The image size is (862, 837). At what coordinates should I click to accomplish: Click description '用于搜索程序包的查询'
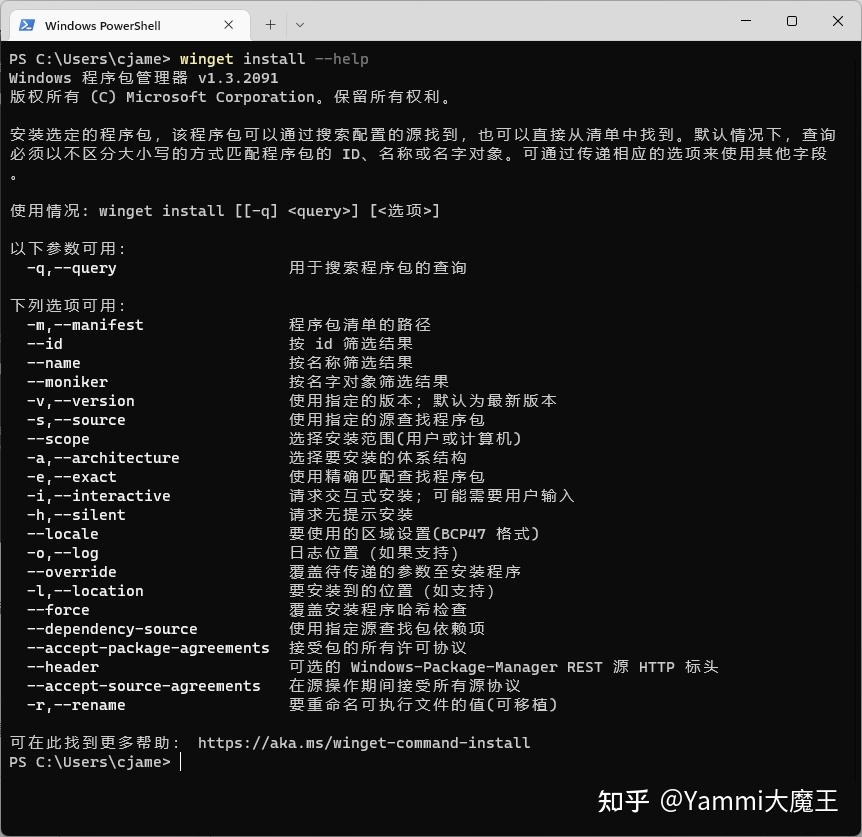click(x=378, y=268)
